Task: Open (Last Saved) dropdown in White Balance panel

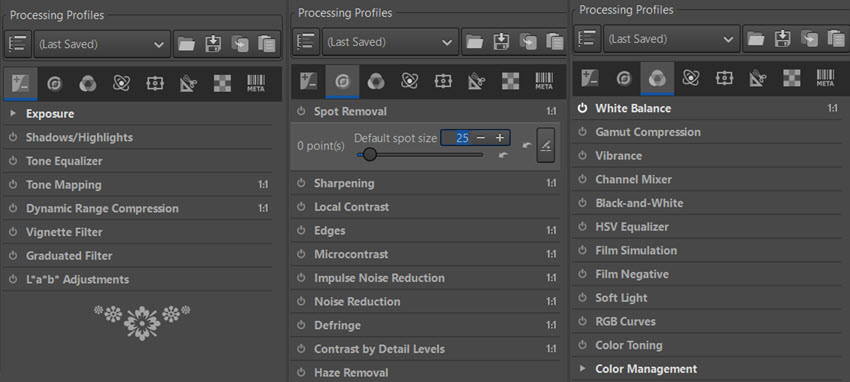Action: coord(672,38)
